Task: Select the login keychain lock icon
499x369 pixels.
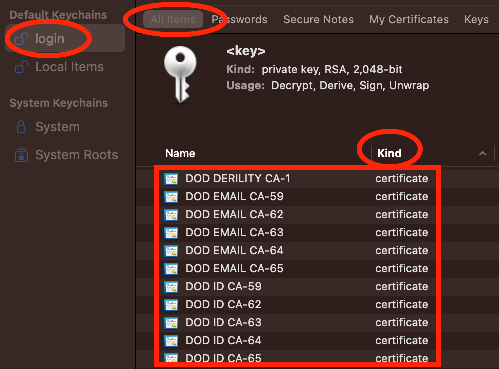Action: 21,39
